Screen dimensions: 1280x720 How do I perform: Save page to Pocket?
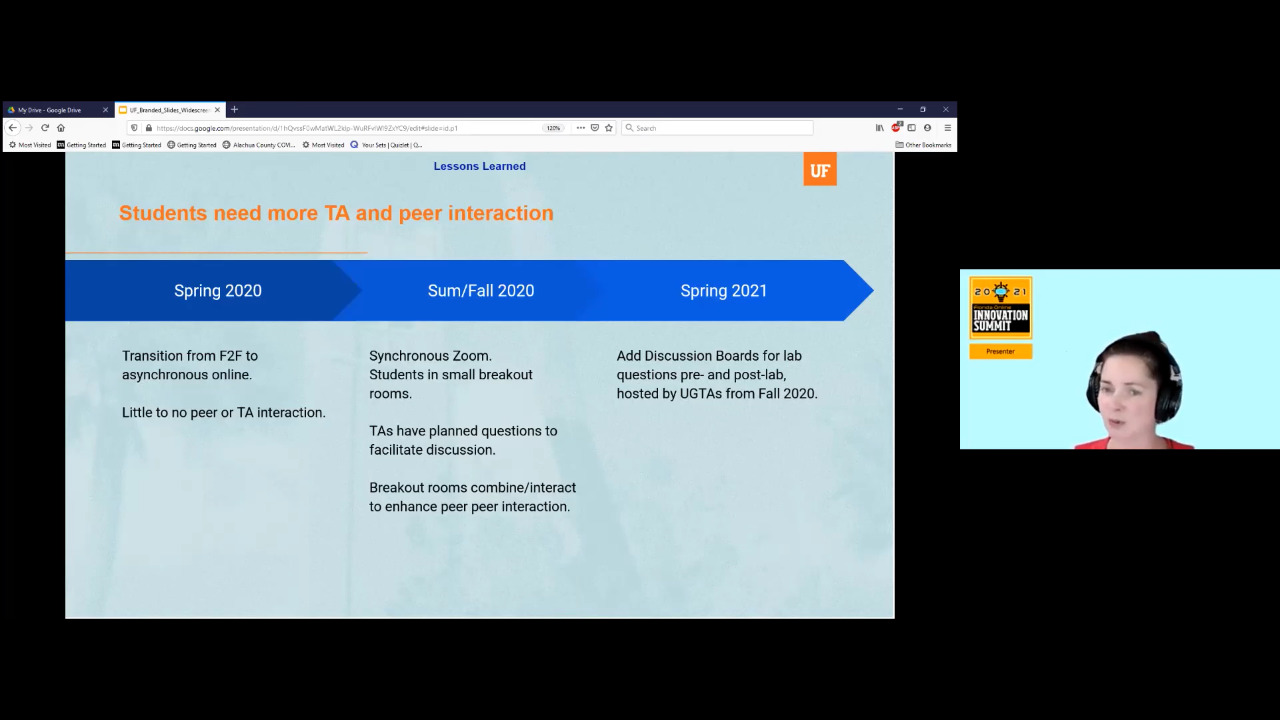594,128
